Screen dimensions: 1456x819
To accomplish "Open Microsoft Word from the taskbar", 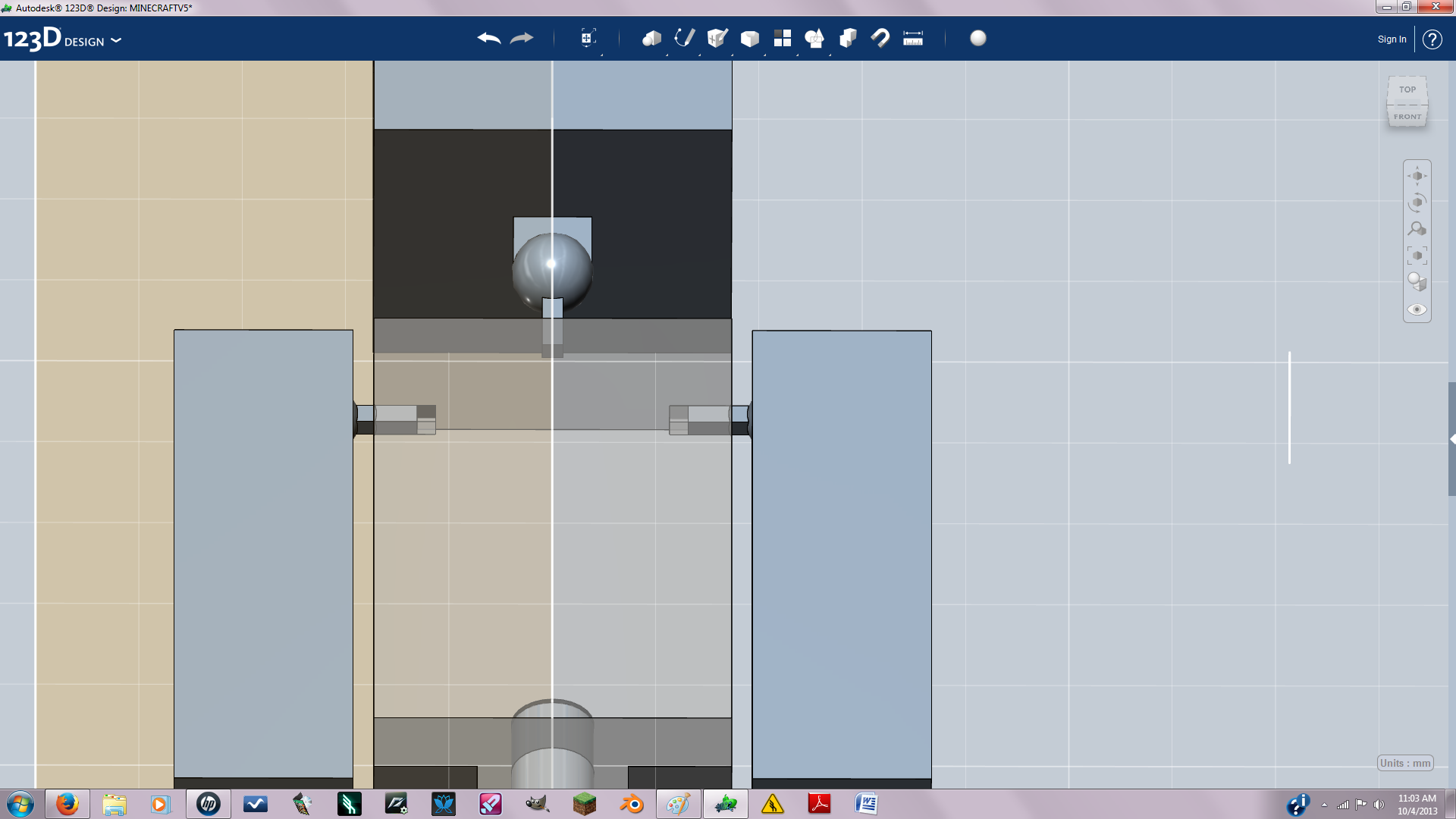I will point(867,804).
